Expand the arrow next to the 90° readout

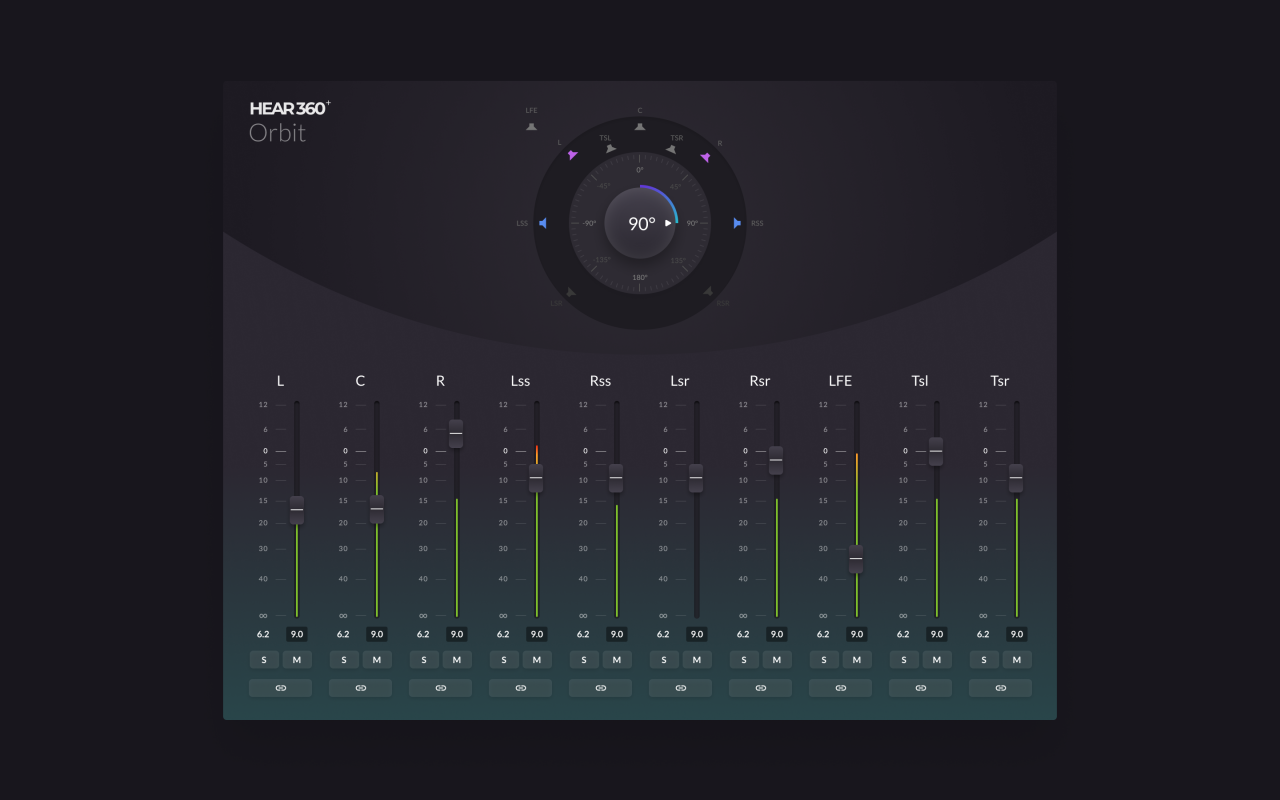669,223
